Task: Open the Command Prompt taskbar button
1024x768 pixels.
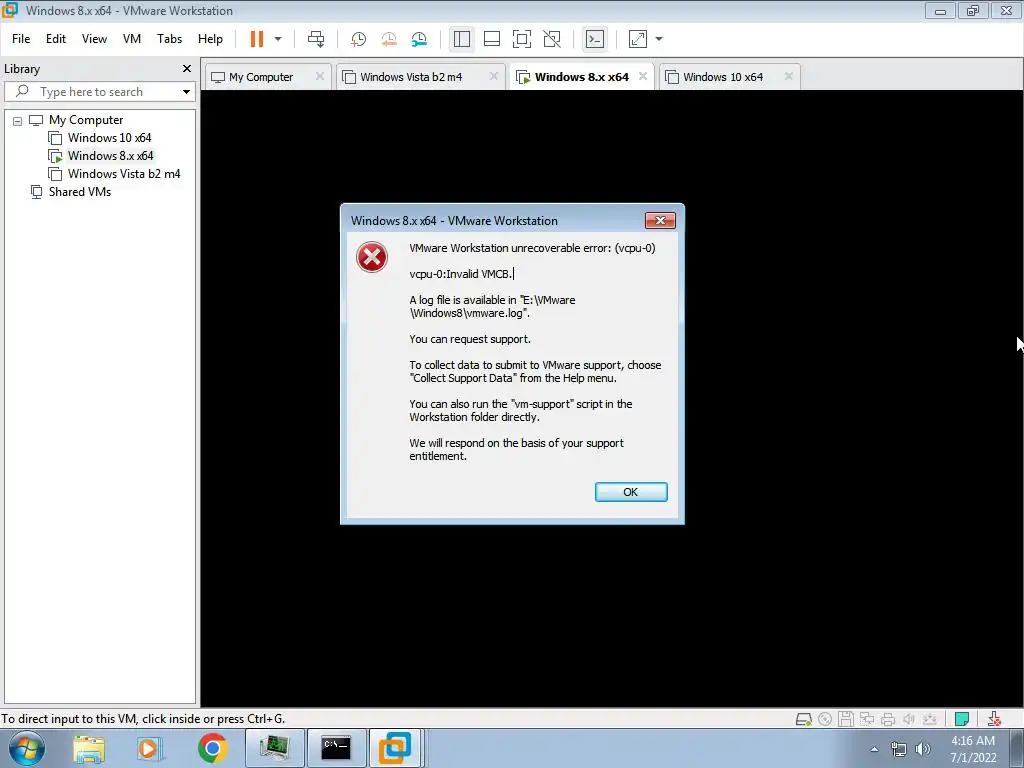Action: point(336,748)
